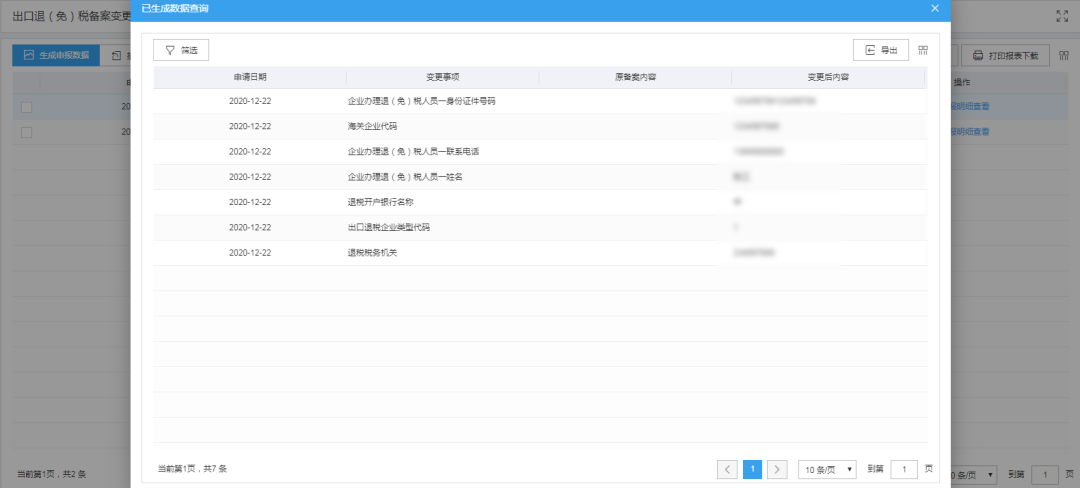Close the 已生成数据查询 dialog

point(935,8)
